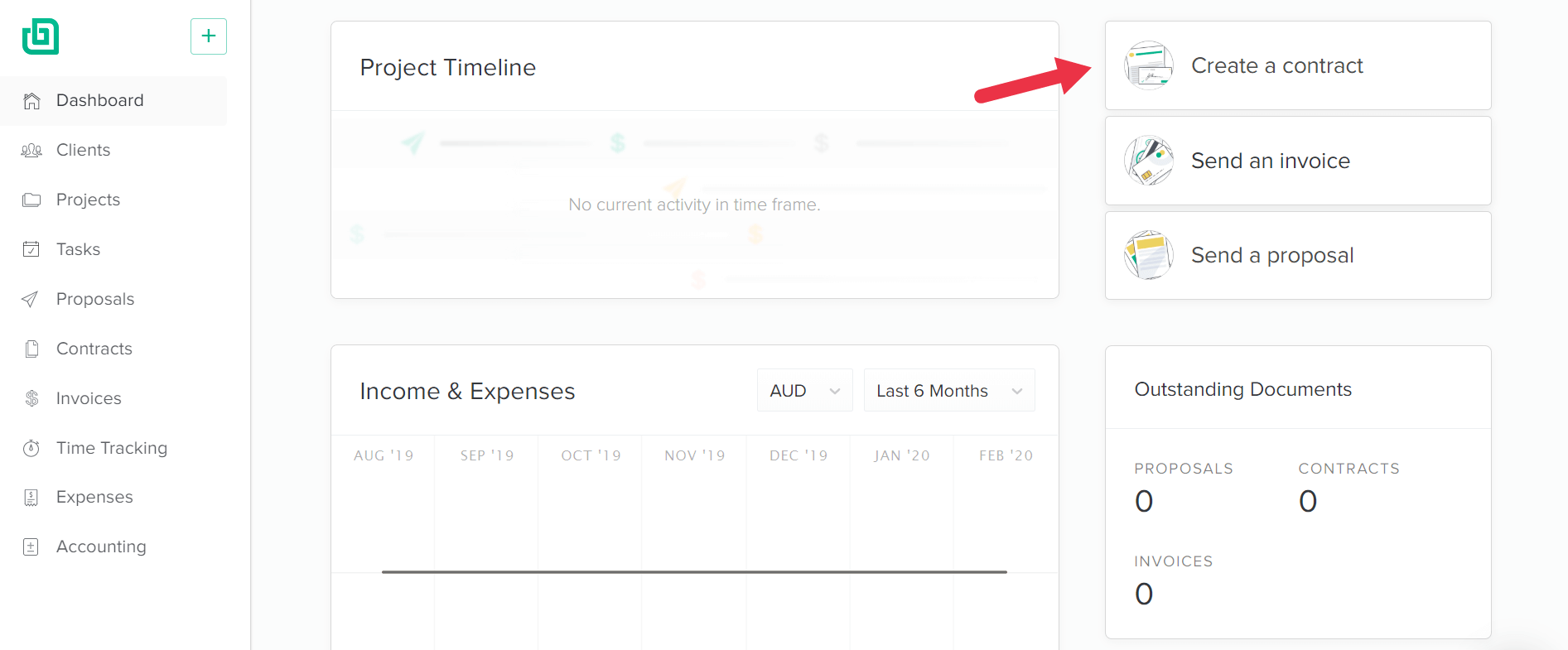Viewport: 1568px width, 650px height.
Task: Click the Projects folder icon
Action: pyautogui.click(x=31, y=200)
